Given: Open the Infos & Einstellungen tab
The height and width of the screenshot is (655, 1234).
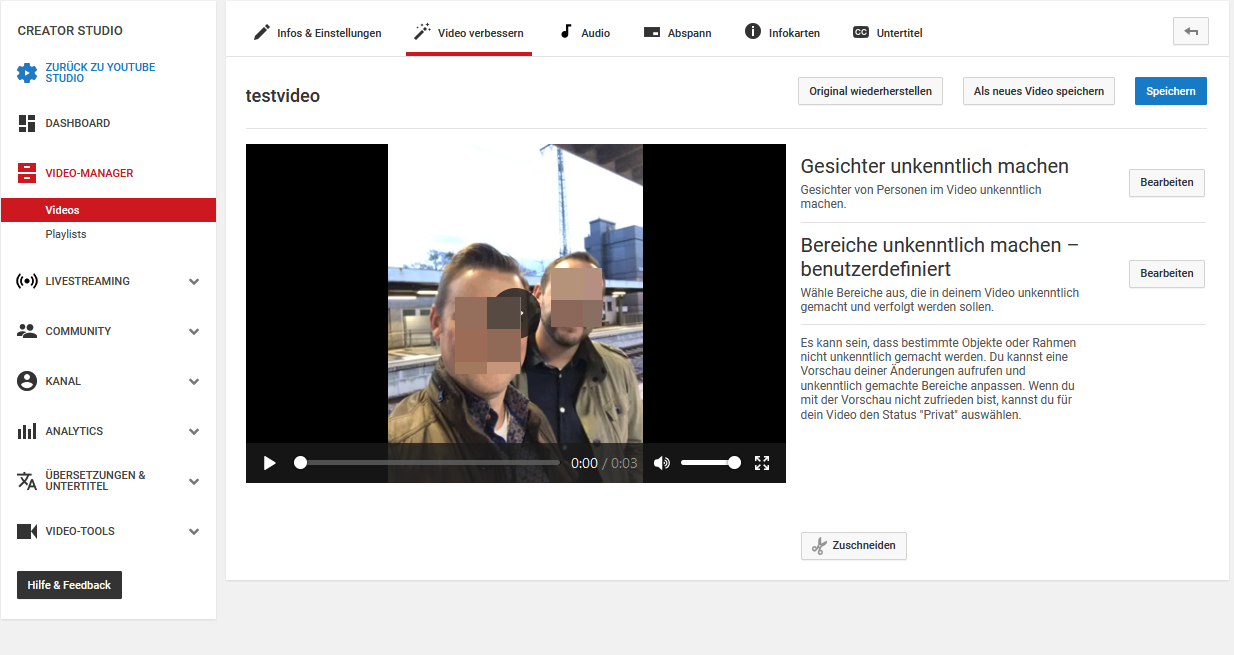Looking at the screenshot, I should coord(318,33).
